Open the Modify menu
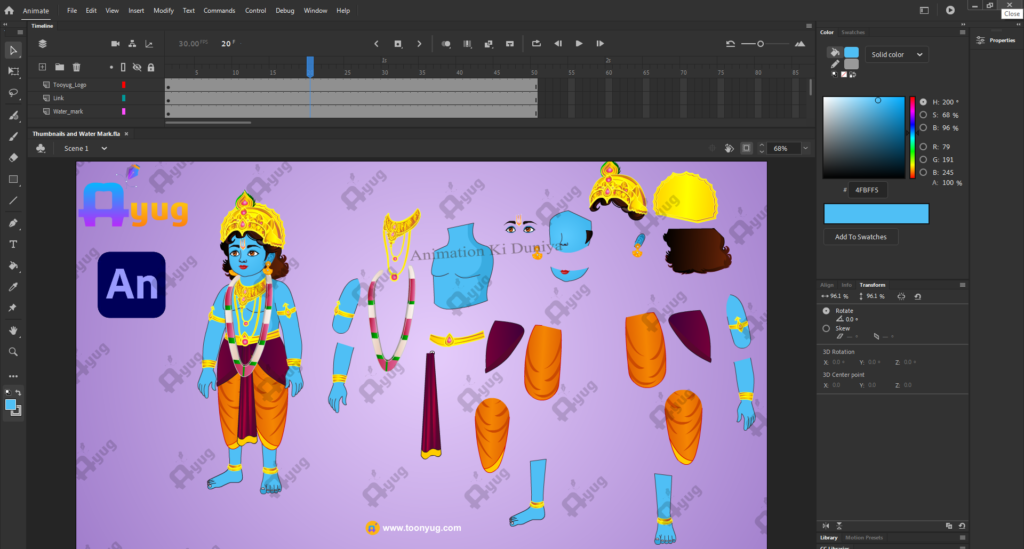The height and width of the screenshot is (549, 1024). pos(163,10)
